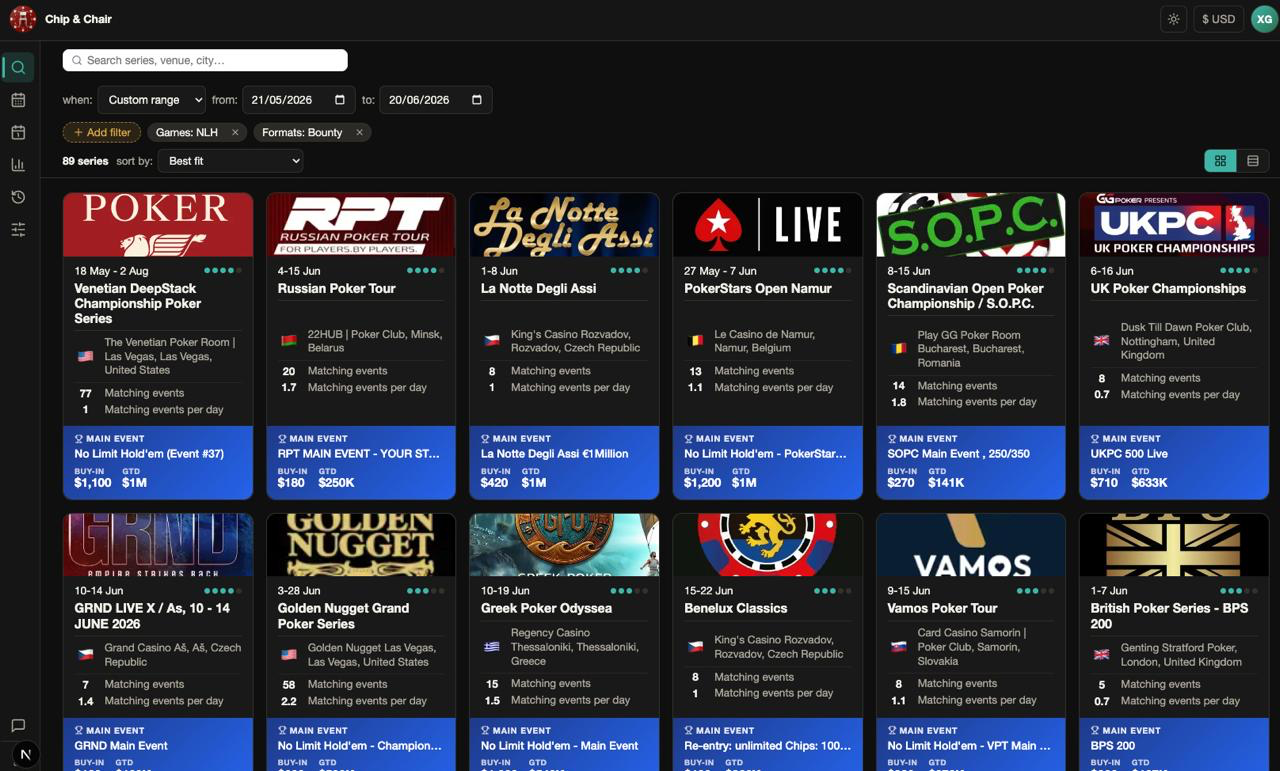Open La Notte Degli Assi €1Million main event
This screenshot has width=1280, height=771.
tap(564, 462)
